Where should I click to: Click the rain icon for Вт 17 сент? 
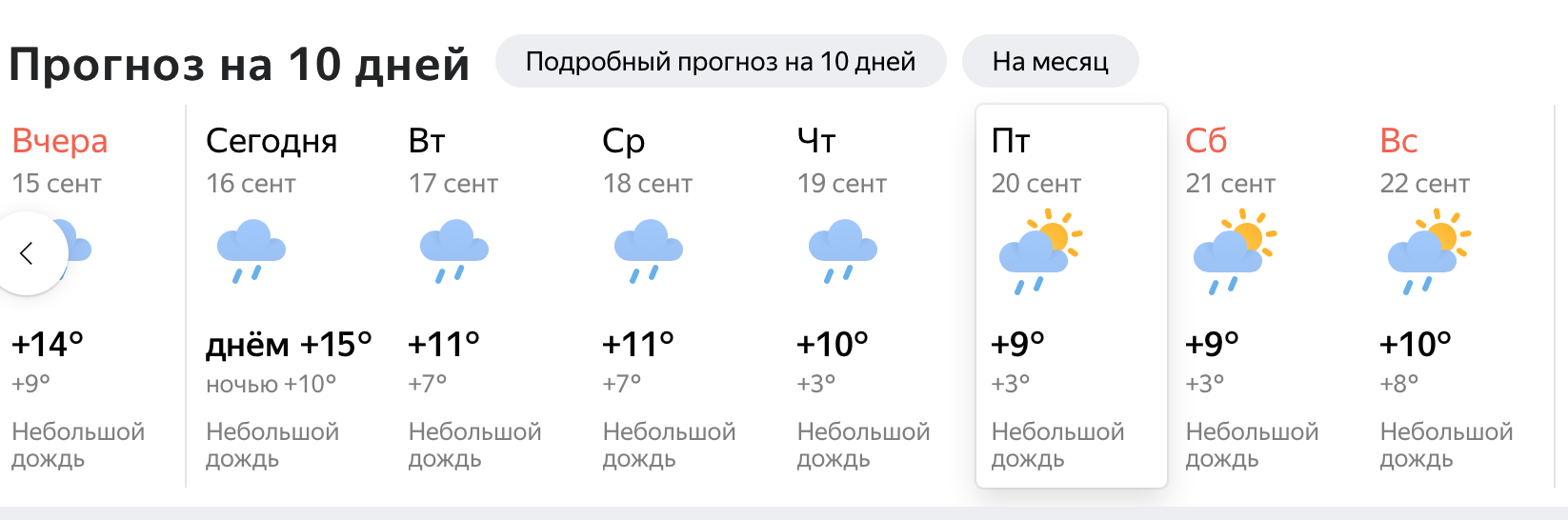click(x=454, y=251)
